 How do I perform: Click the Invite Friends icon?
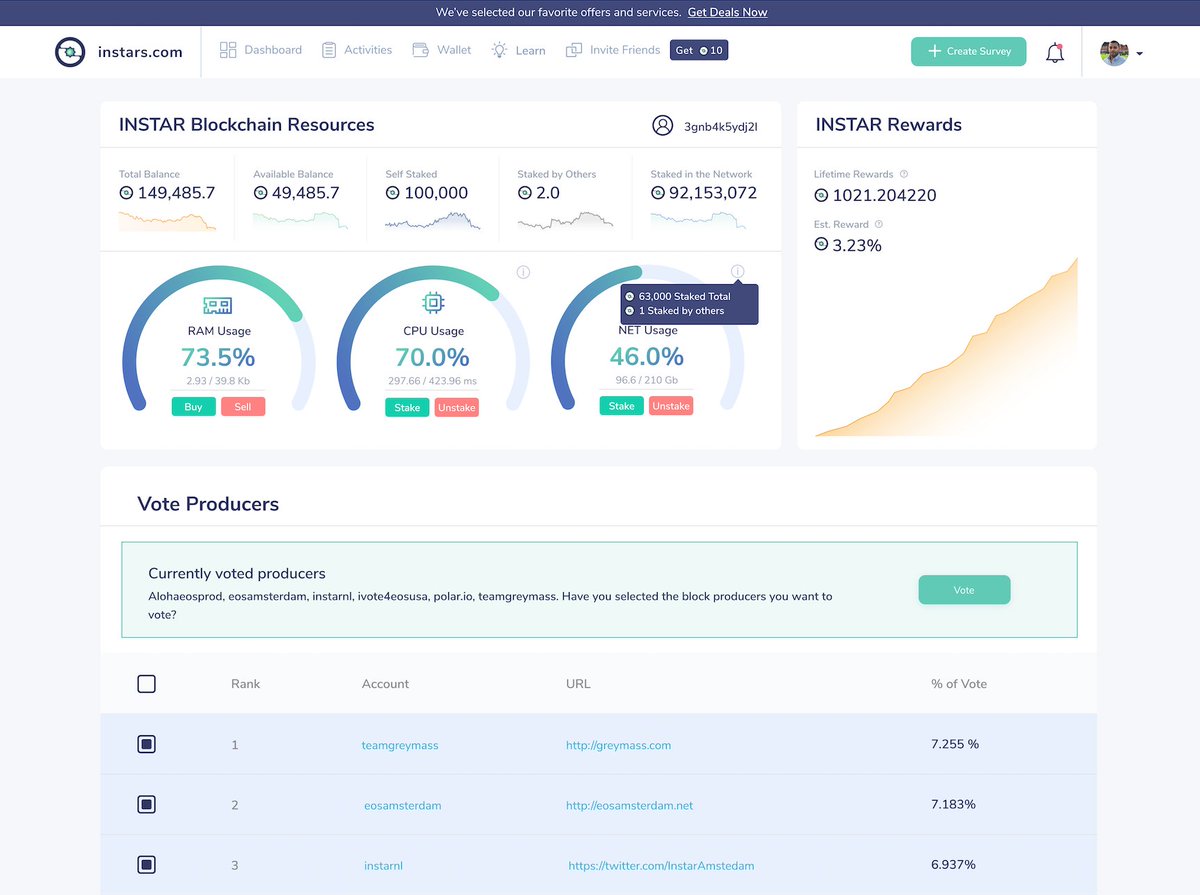click(x=574, y=50)
